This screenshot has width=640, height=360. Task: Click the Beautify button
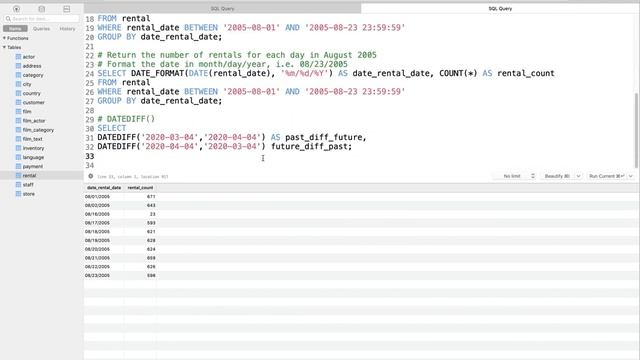pos(557,176)
